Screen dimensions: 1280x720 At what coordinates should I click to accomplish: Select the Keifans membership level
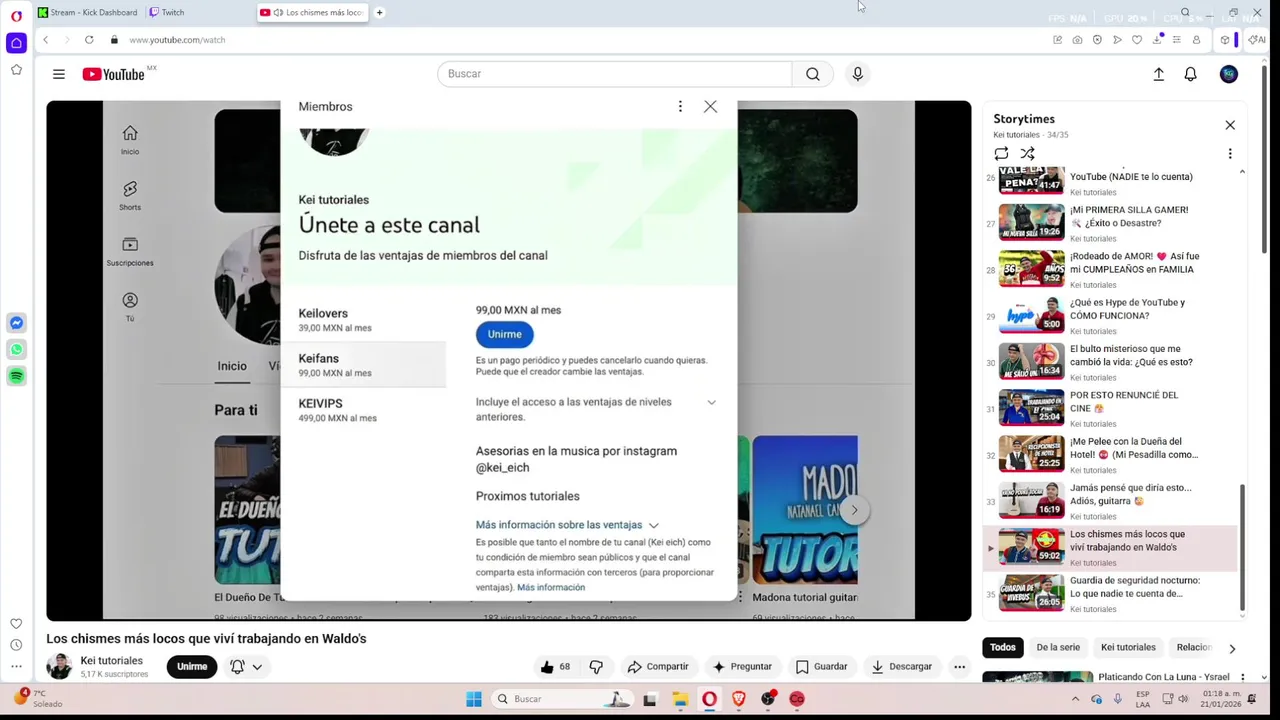363,365
